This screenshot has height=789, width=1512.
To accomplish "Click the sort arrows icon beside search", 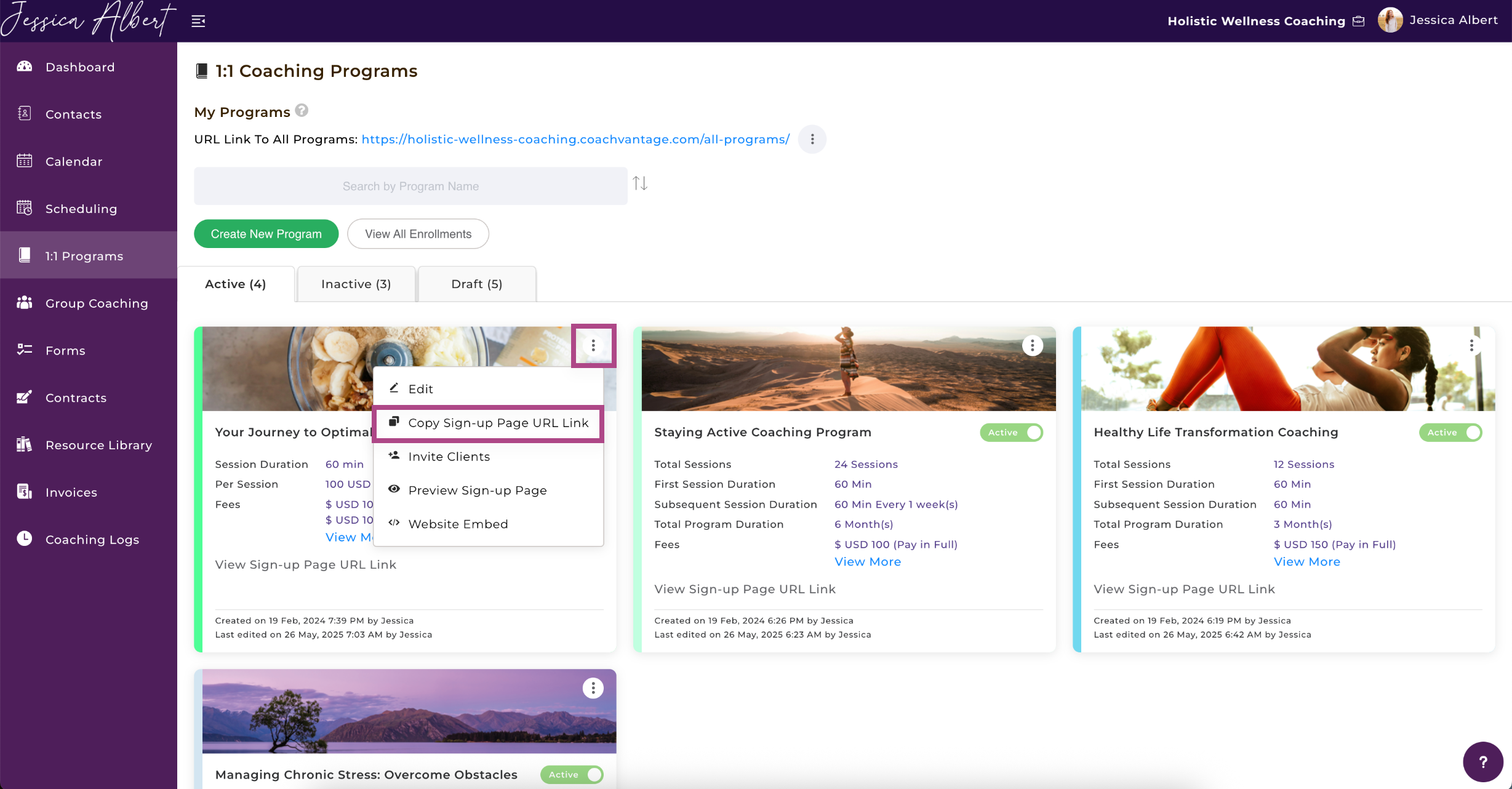I will [640, 183].
